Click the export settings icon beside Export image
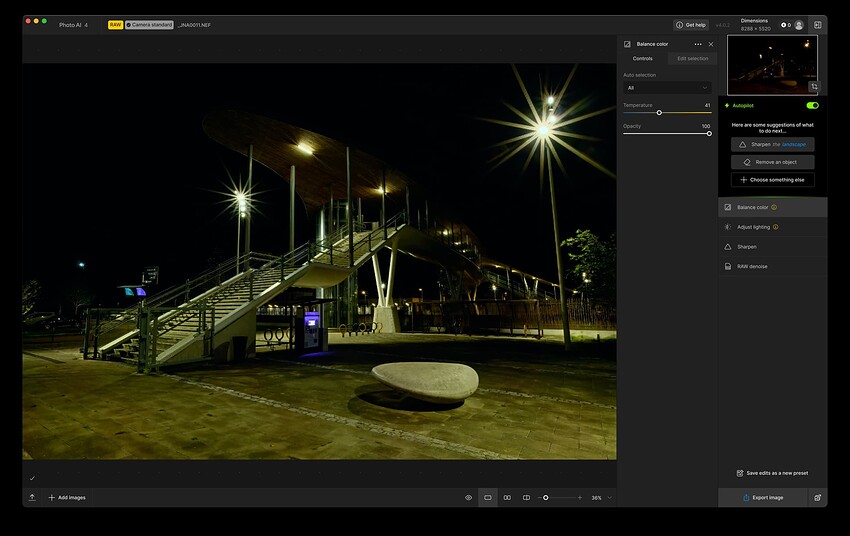Viewport: 850px width, 536px height. [x=817, y=497]
